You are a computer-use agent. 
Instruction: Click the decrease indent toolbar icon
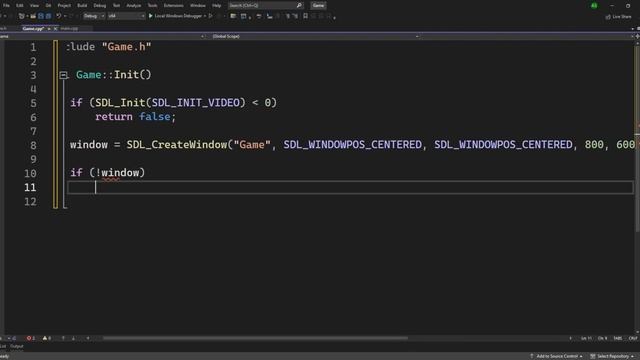point(287,16)
